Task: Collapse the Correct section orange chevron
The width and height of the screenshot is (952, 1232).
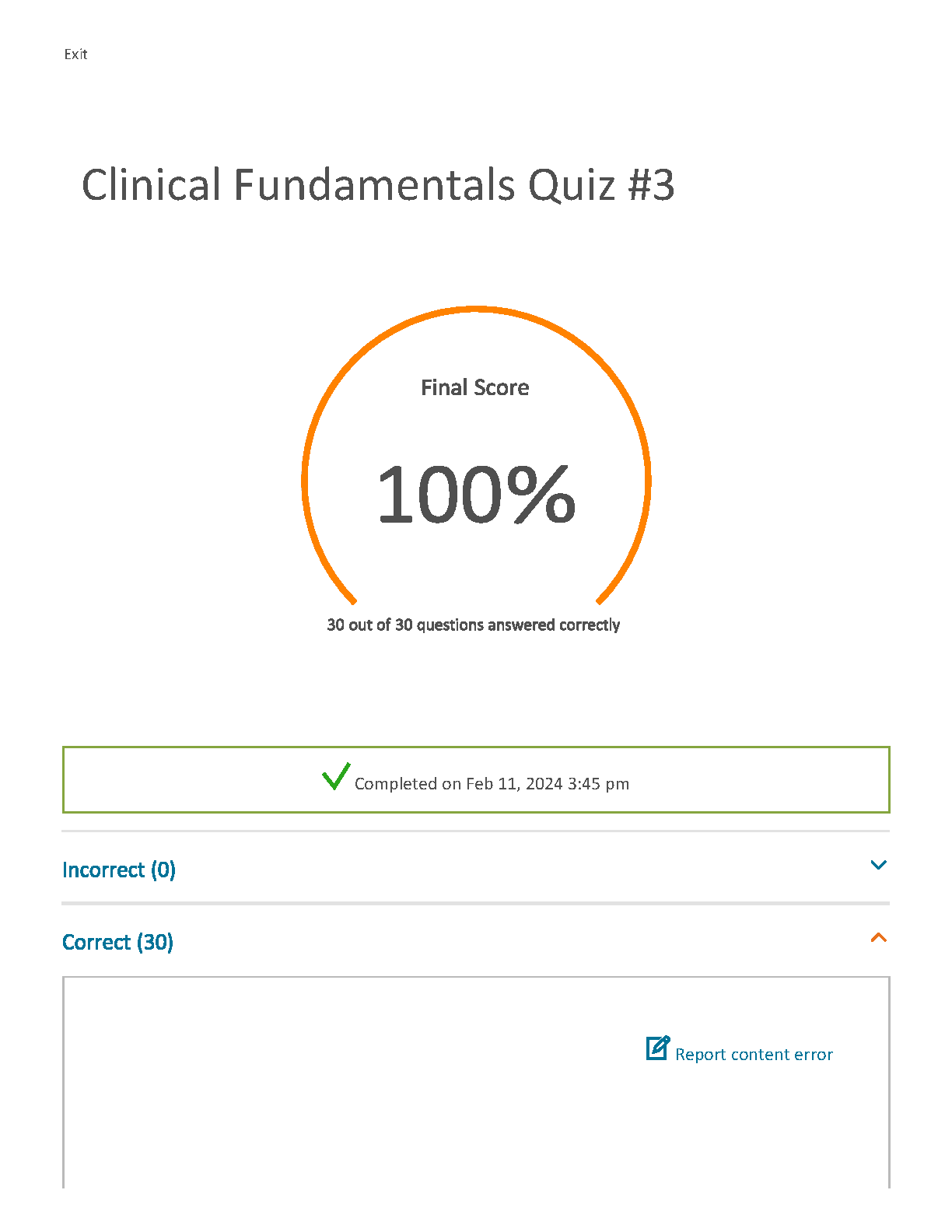Action: tap(878, 937)
